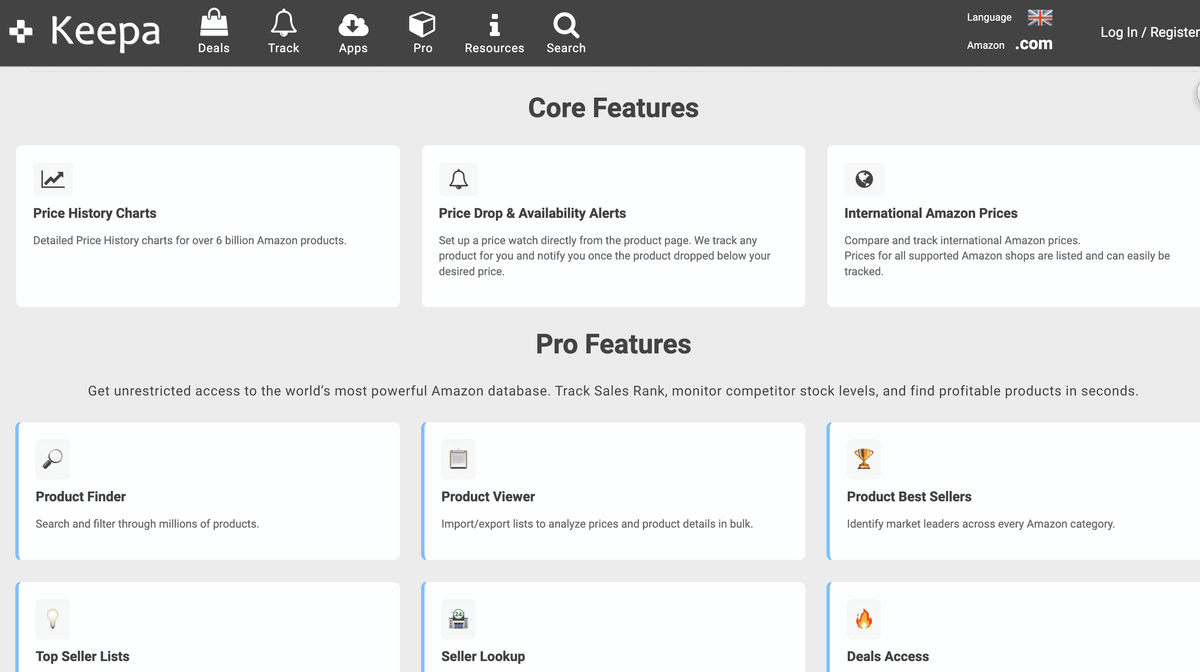Open the Pro box icon
Screen dimensions: 1200x672
coord(422,23)
